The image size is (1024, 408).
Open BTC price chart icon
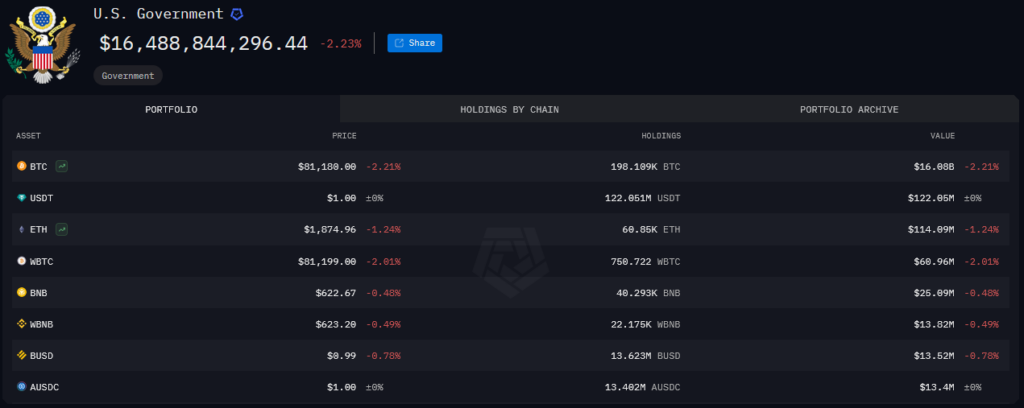[x=61, y=166]
